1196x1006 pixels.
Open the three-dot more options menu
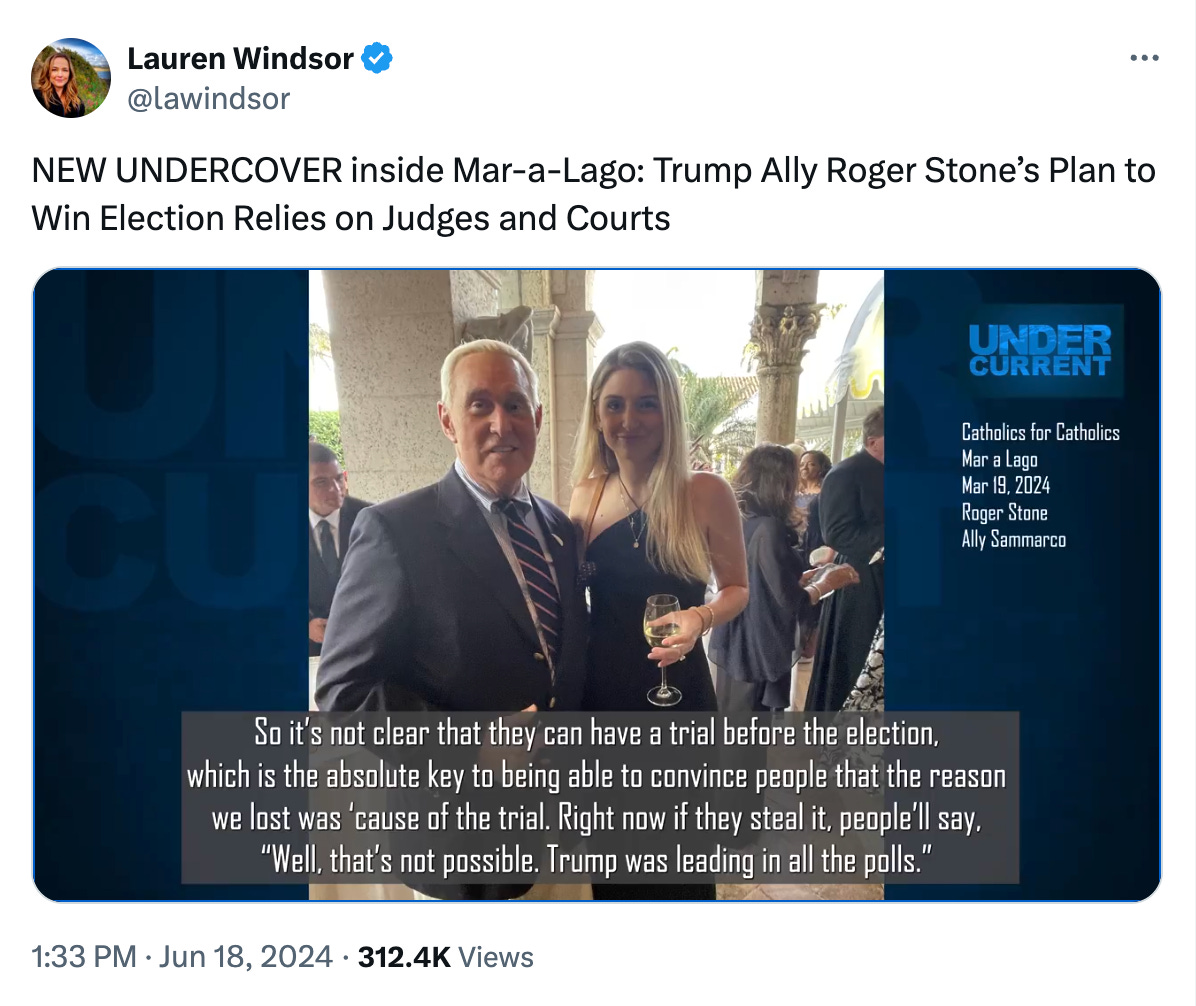click(1144, 58)
